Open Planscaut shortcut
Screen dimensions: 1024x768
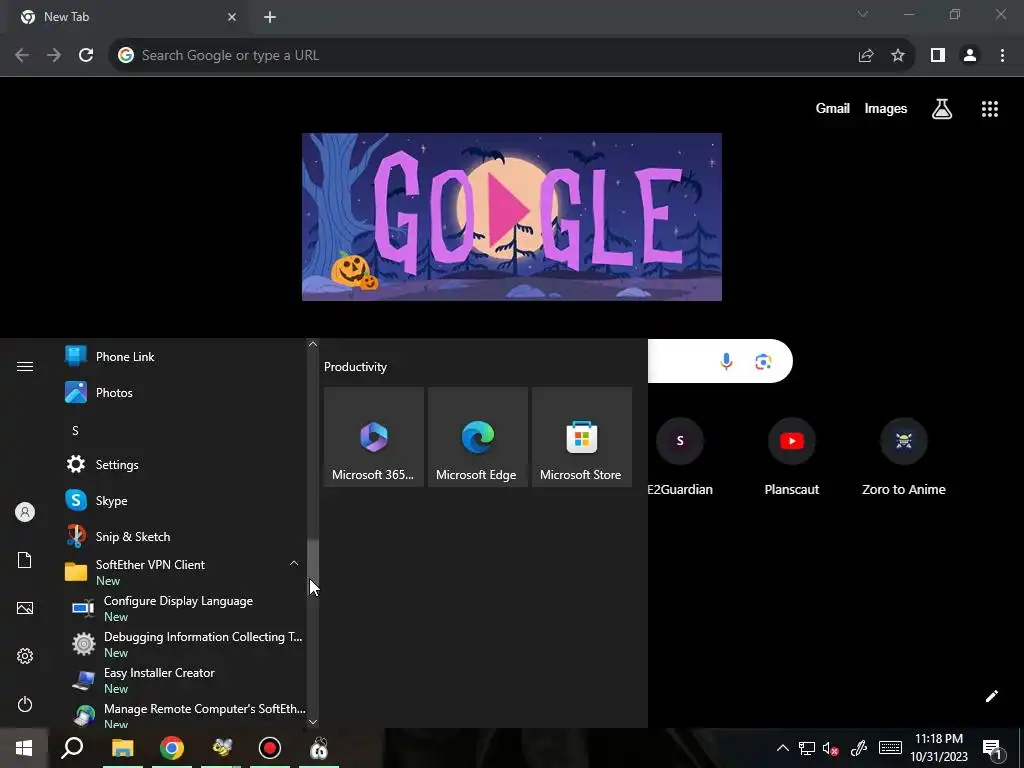coord(792,457)
